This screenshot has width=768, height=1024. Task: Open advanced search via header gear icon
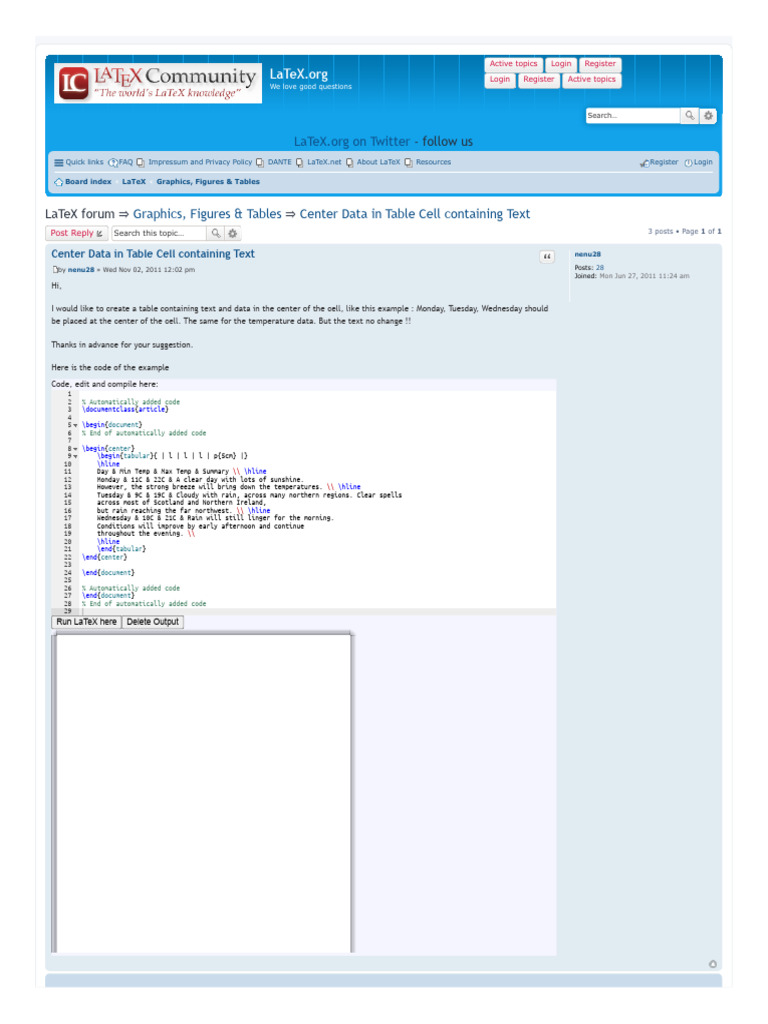pyautogui.click(x=708, y=116)
